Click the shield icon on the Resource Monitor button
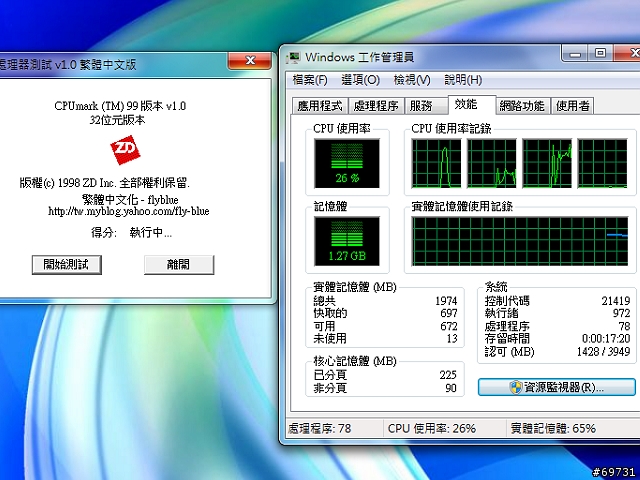640x480 pixels. pos(516,387)
